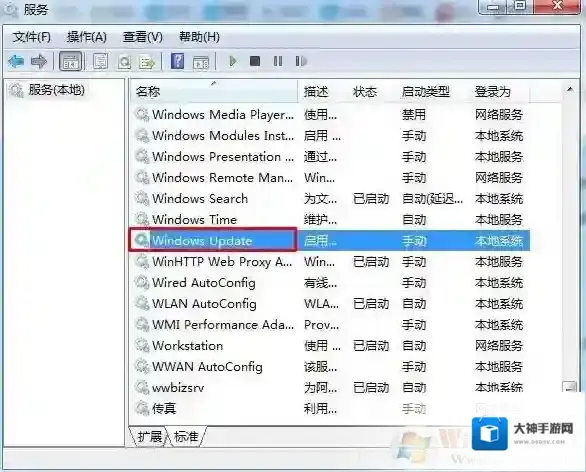Click 已启动 status of WinHTTP Web Proxy
This screenshot has width=586, height=472.
click(371, 261)
